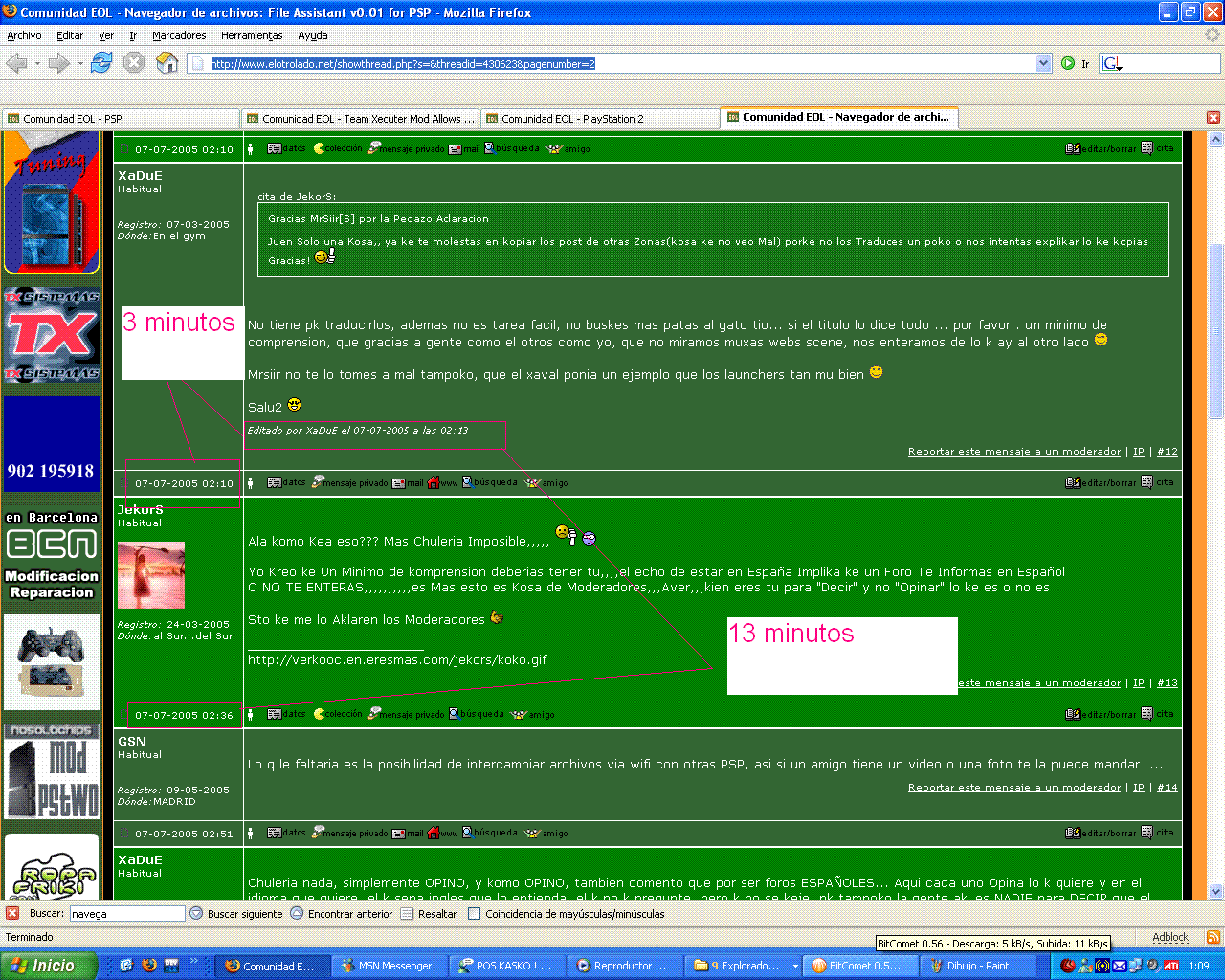Open the Ayuda menu
Viewport: 1225px width, 980px height.
pyautogui.click(x=313, y=35)
